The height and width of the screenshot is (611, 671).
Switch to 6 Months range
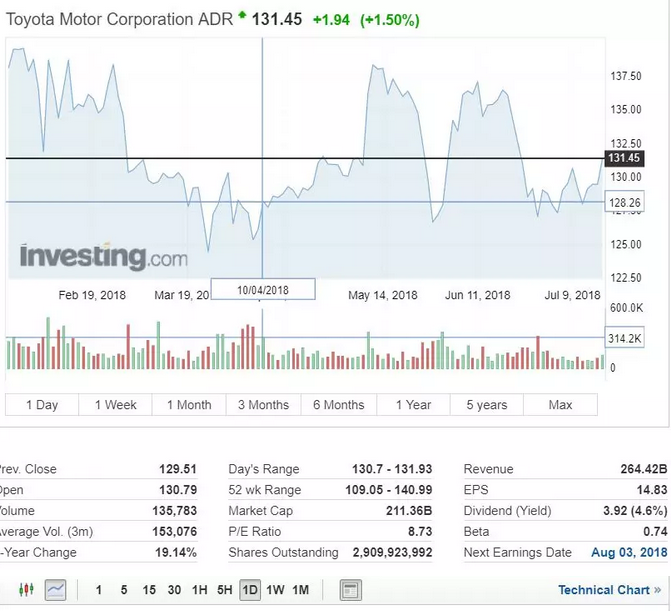[x=339, y=405]
